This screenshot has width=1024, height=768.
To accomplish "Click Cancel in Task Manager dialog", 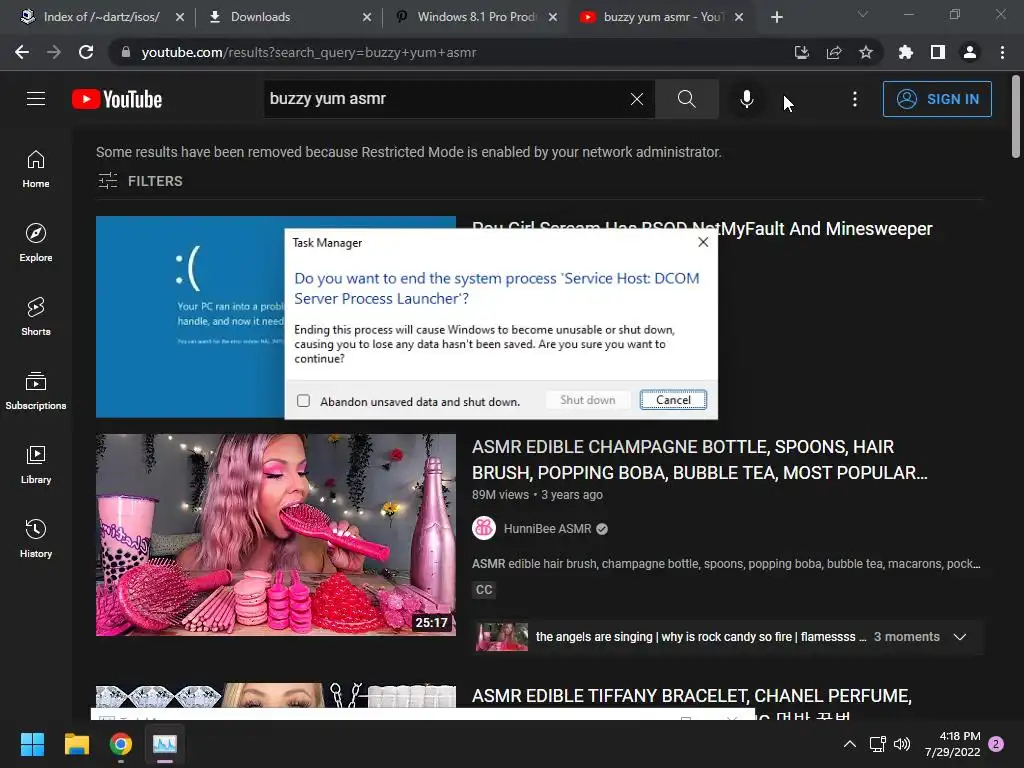I will tap(673, 400).
